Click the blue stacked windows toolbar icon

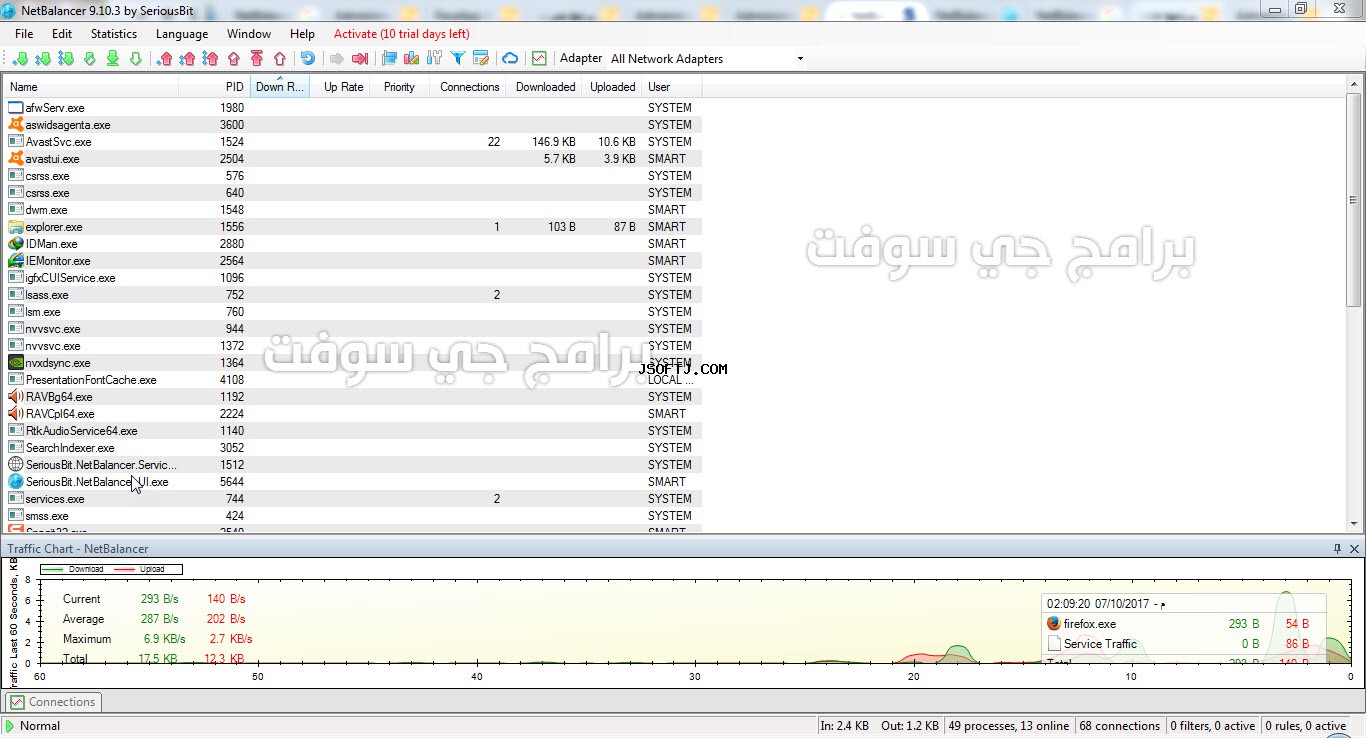click(x=389, y=59)
